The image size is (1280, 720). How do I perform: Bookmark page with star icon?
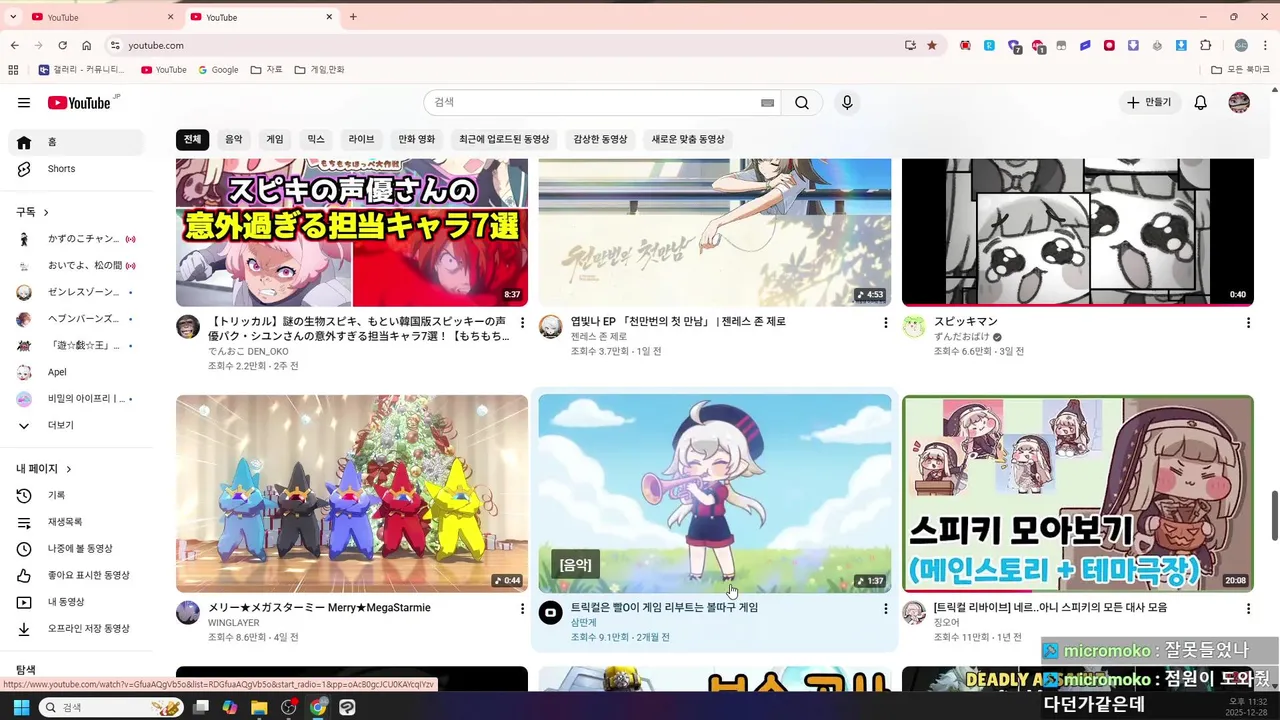tap(932, 45)
